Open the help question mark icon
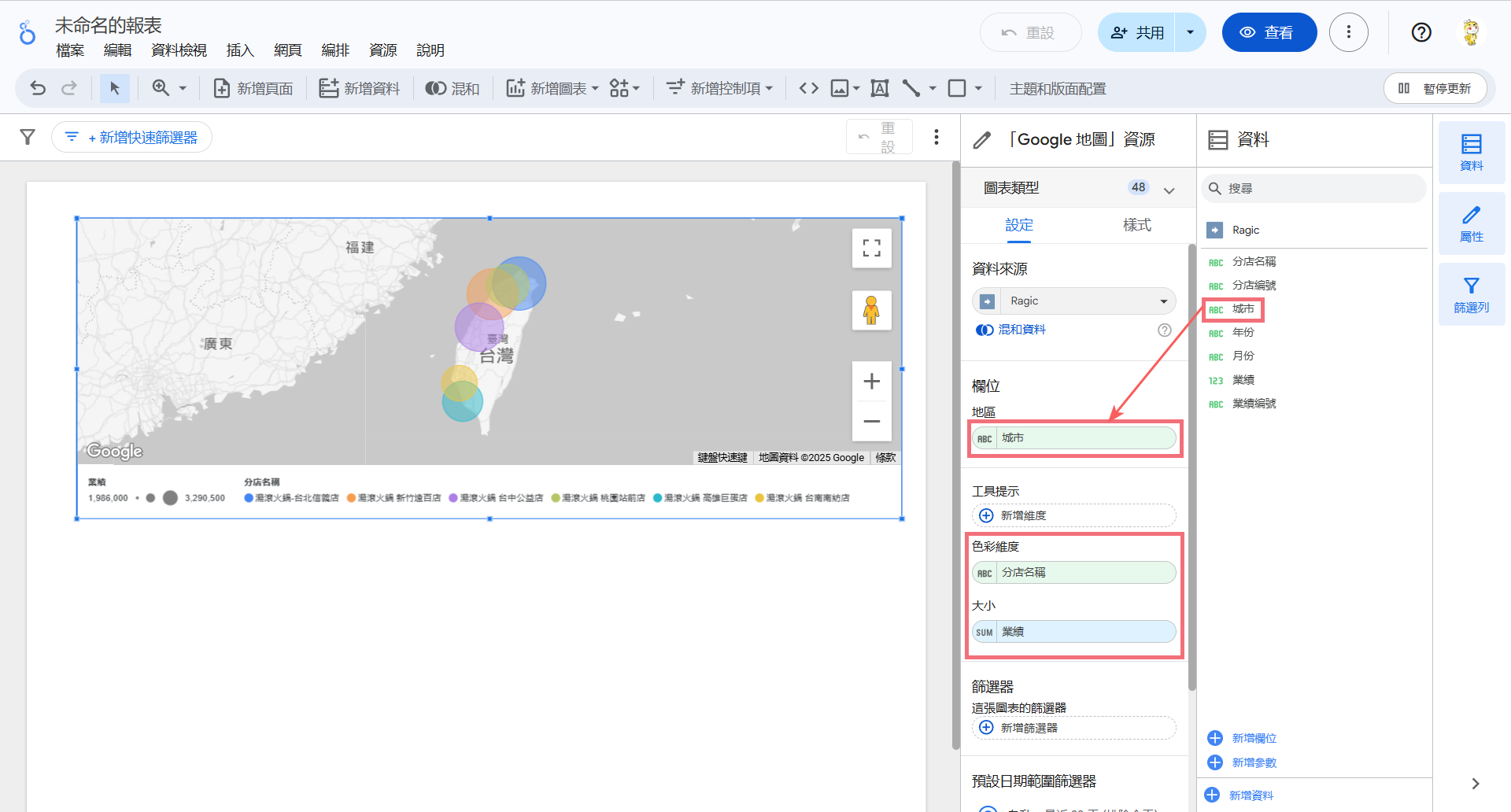 pos(1421,32)
